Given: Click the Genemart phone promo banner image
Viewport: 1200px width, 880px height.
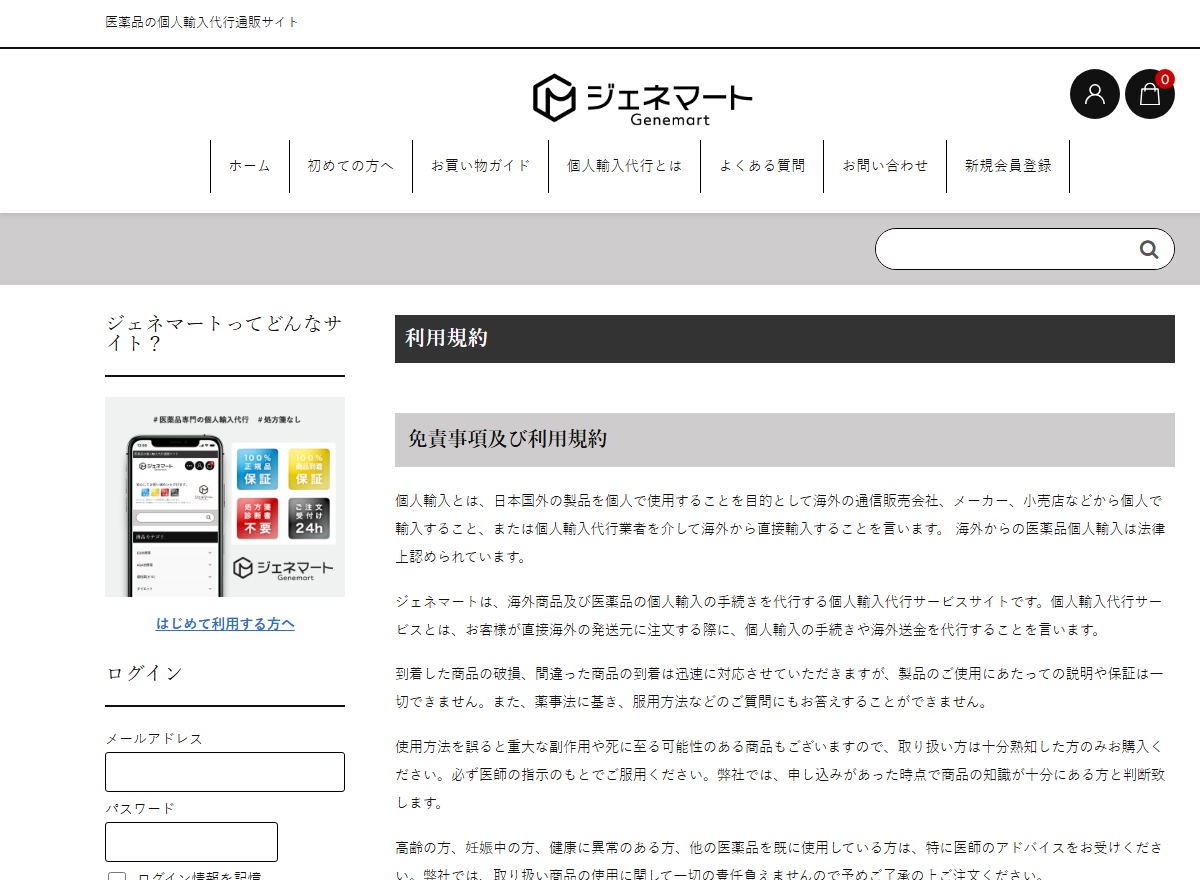Looking at the screenshot, I should tap(225, 497).
